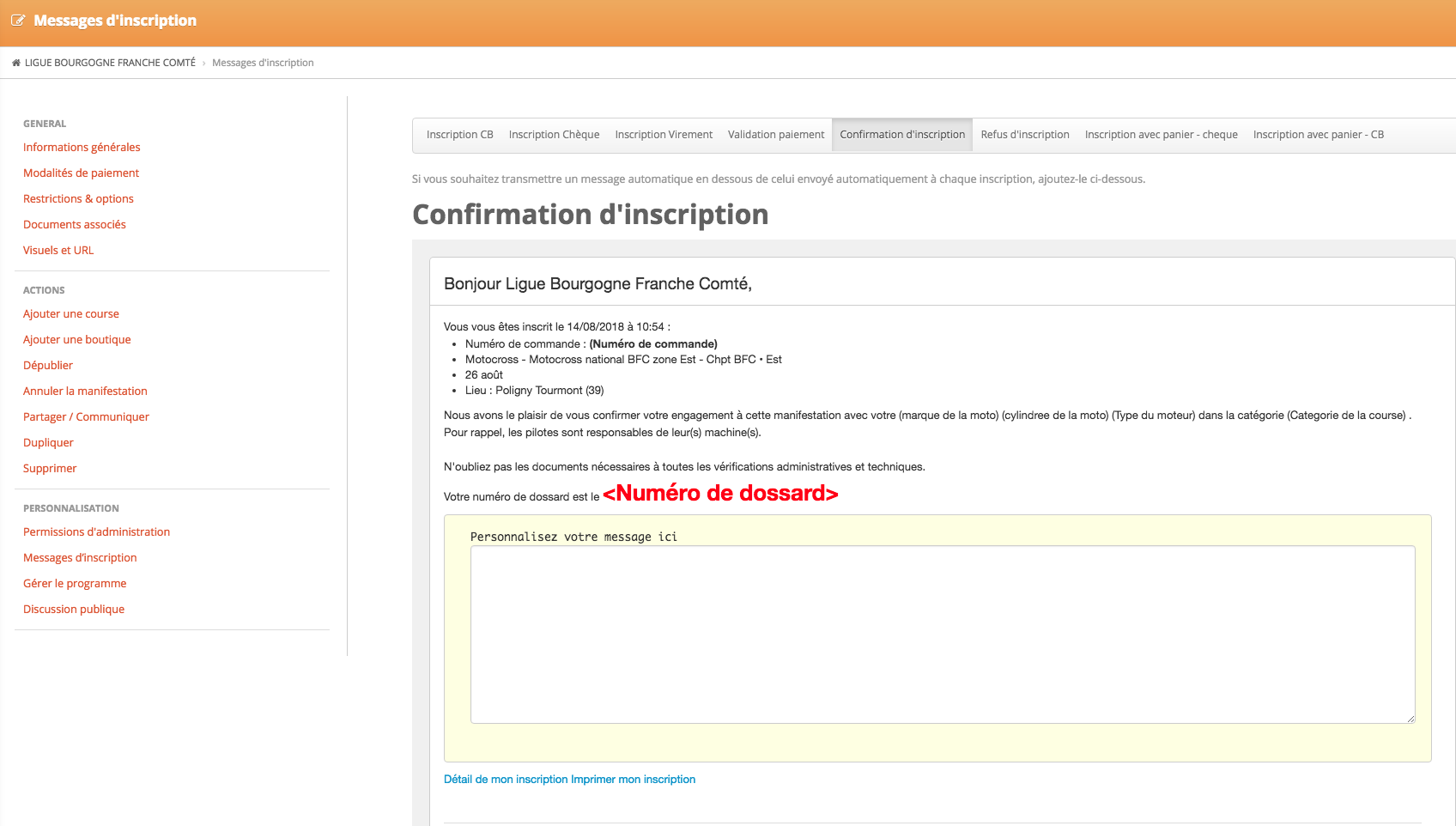Select the Confirmation d'inscription tab
The height and width of the screenshot is (826, 1456).
902,135
